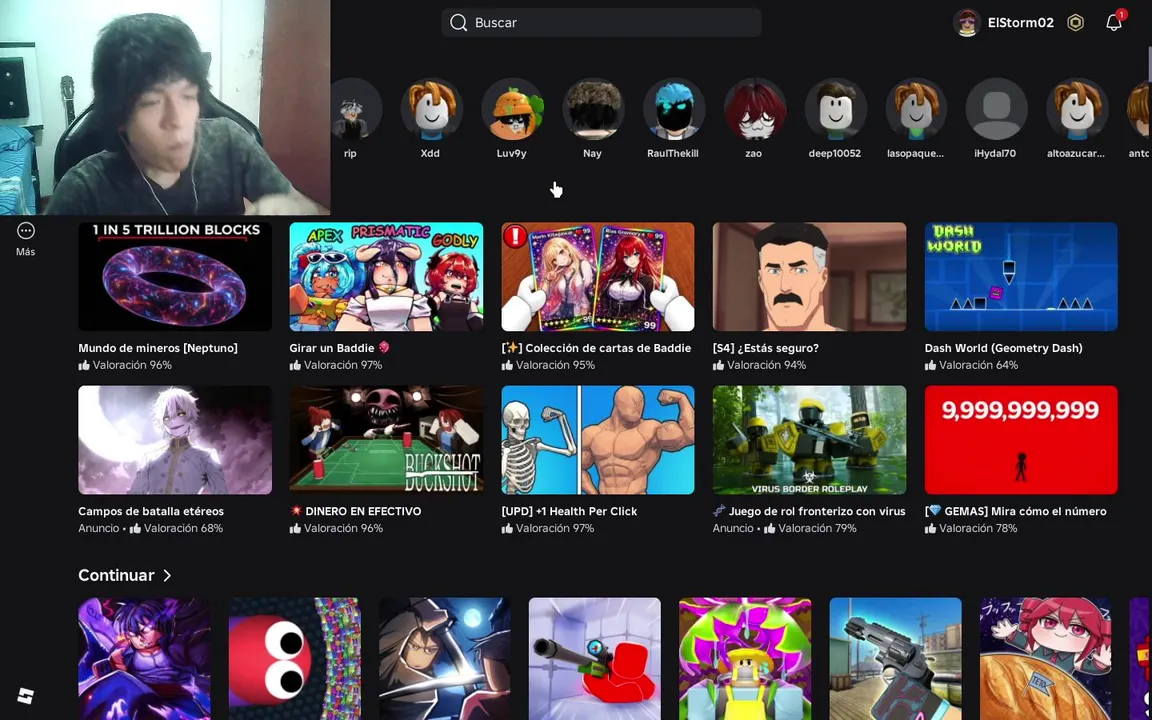
Task: Click in the Buscar search field
Action: point(601,23)
